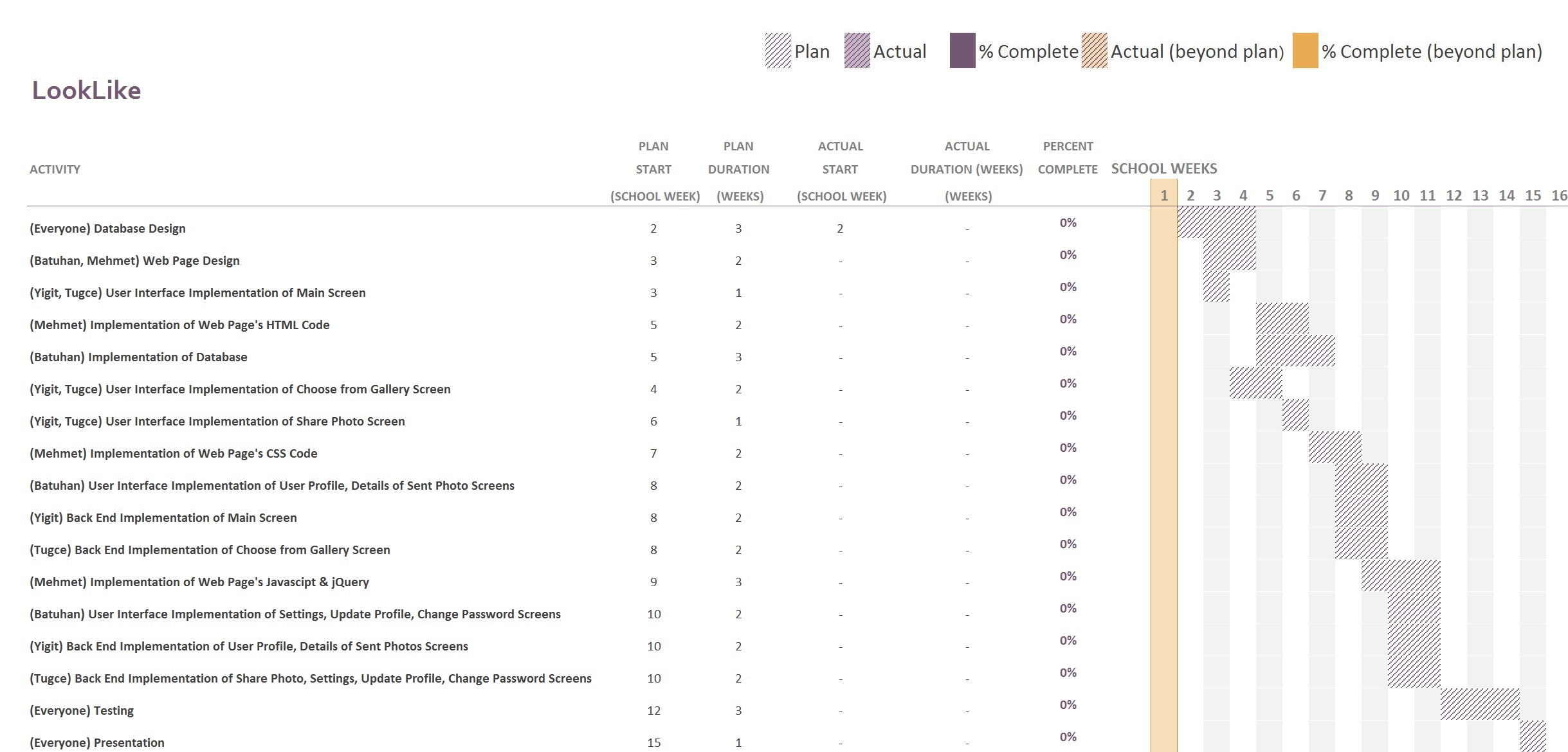Click the ACTIVITY column header
This screenshot has width=1568, height=752.
(x=55, y=170)
